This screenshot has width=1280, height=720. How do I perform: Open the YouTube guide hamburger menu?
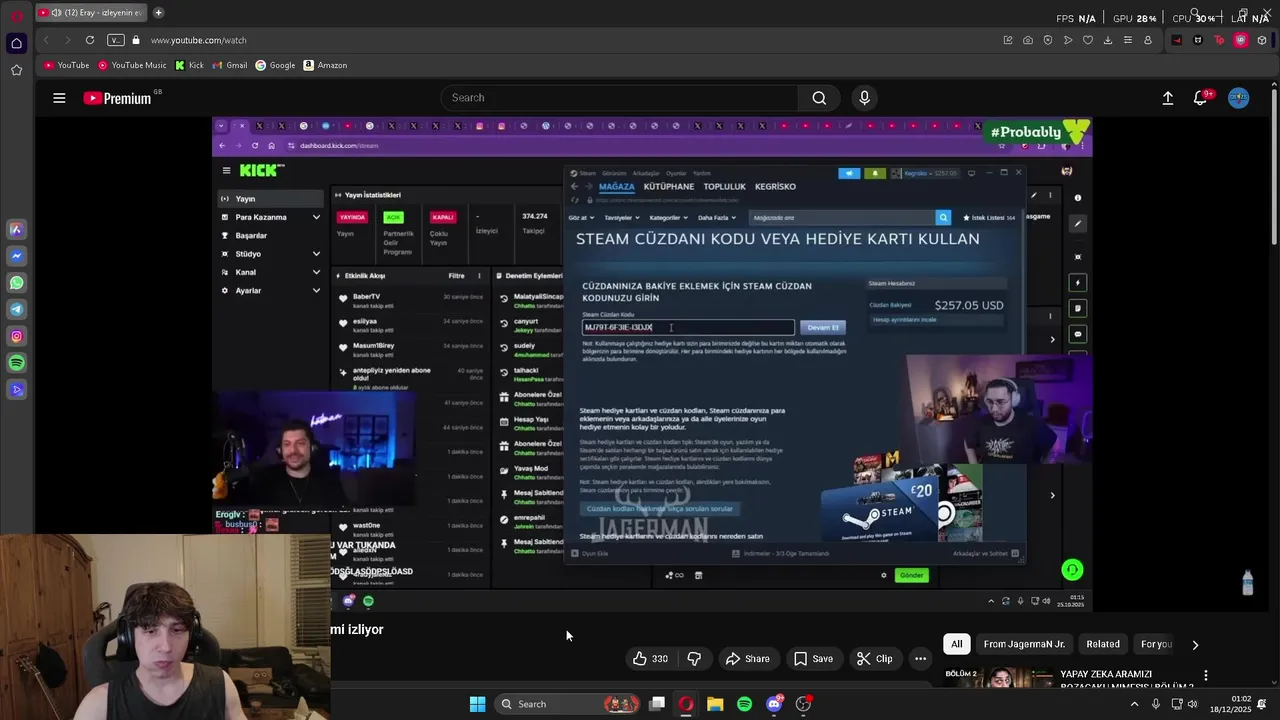pyautogui.click(x=59, y=98)
